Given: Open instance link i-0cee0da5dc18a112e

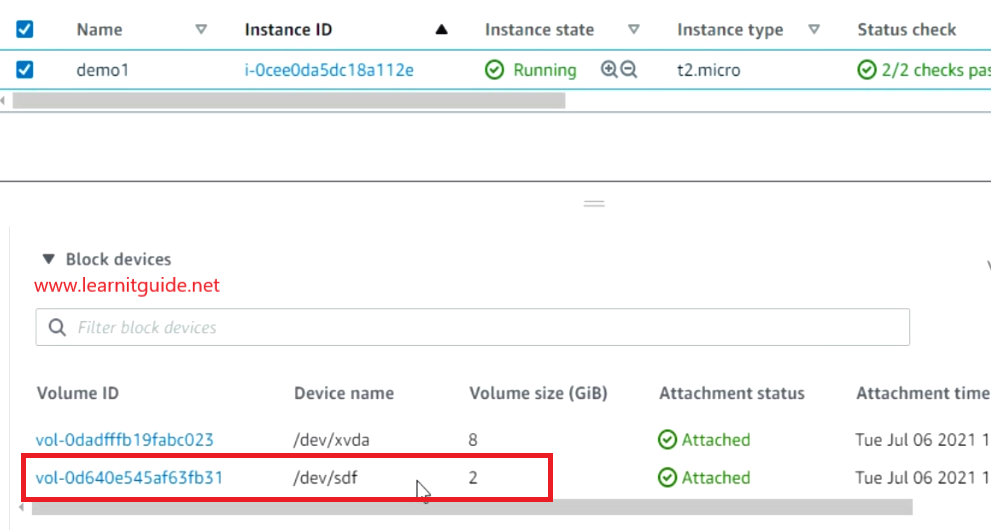Looking at the screenshot, I should coord(329,69).
